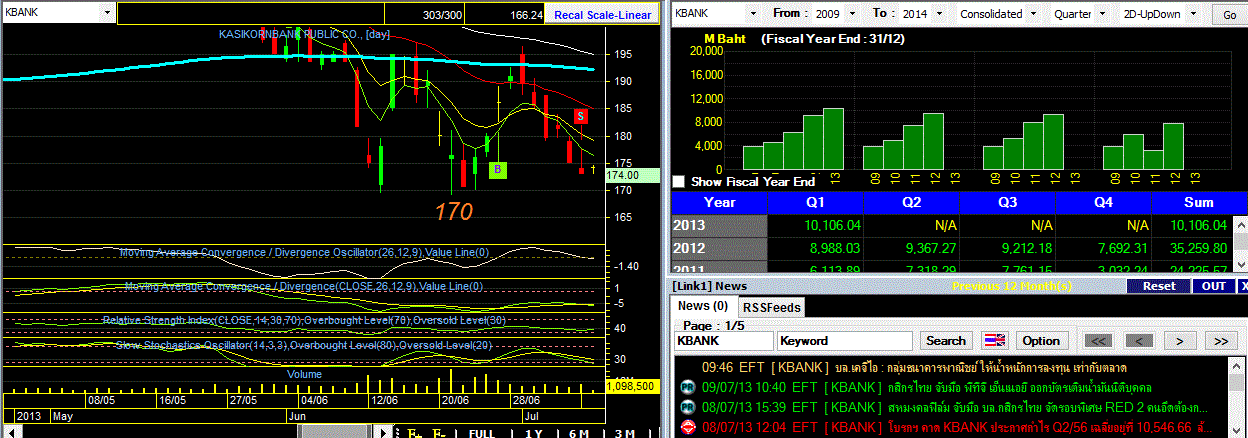Click the Keyword input field
1248x438 pixels.
(x=845, y=341)
